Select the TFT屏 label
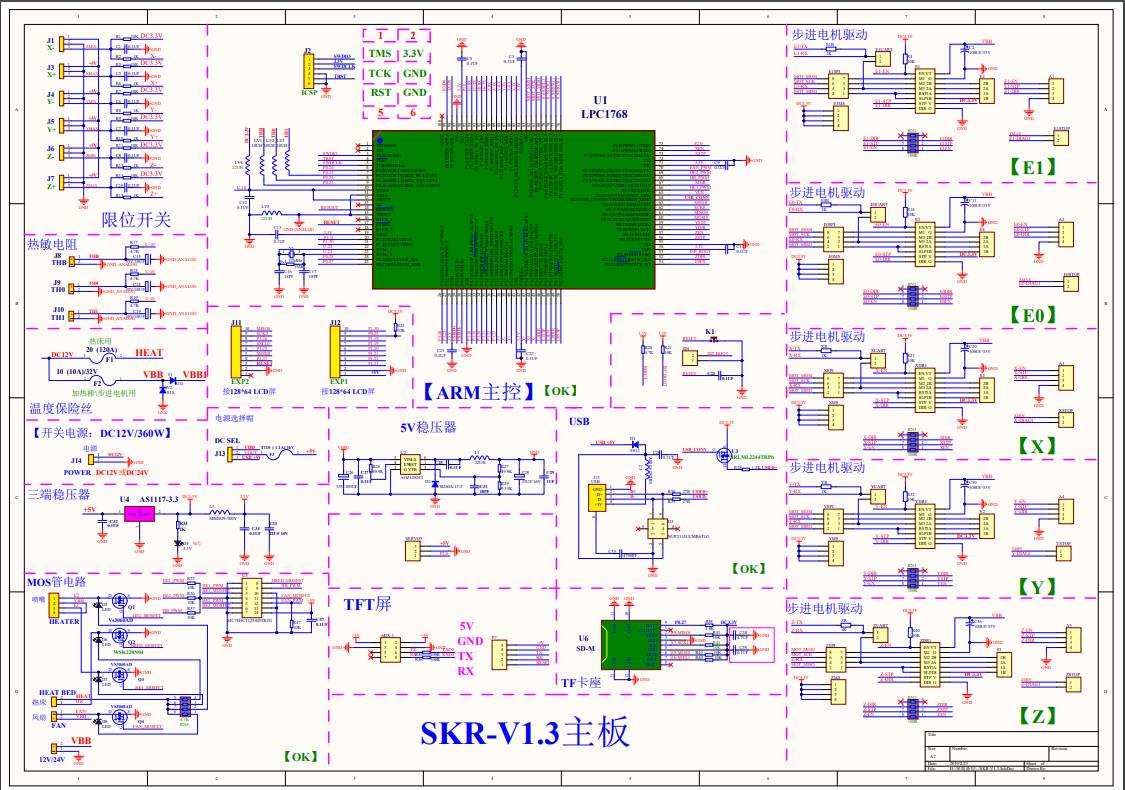 [x=367, y=604]
